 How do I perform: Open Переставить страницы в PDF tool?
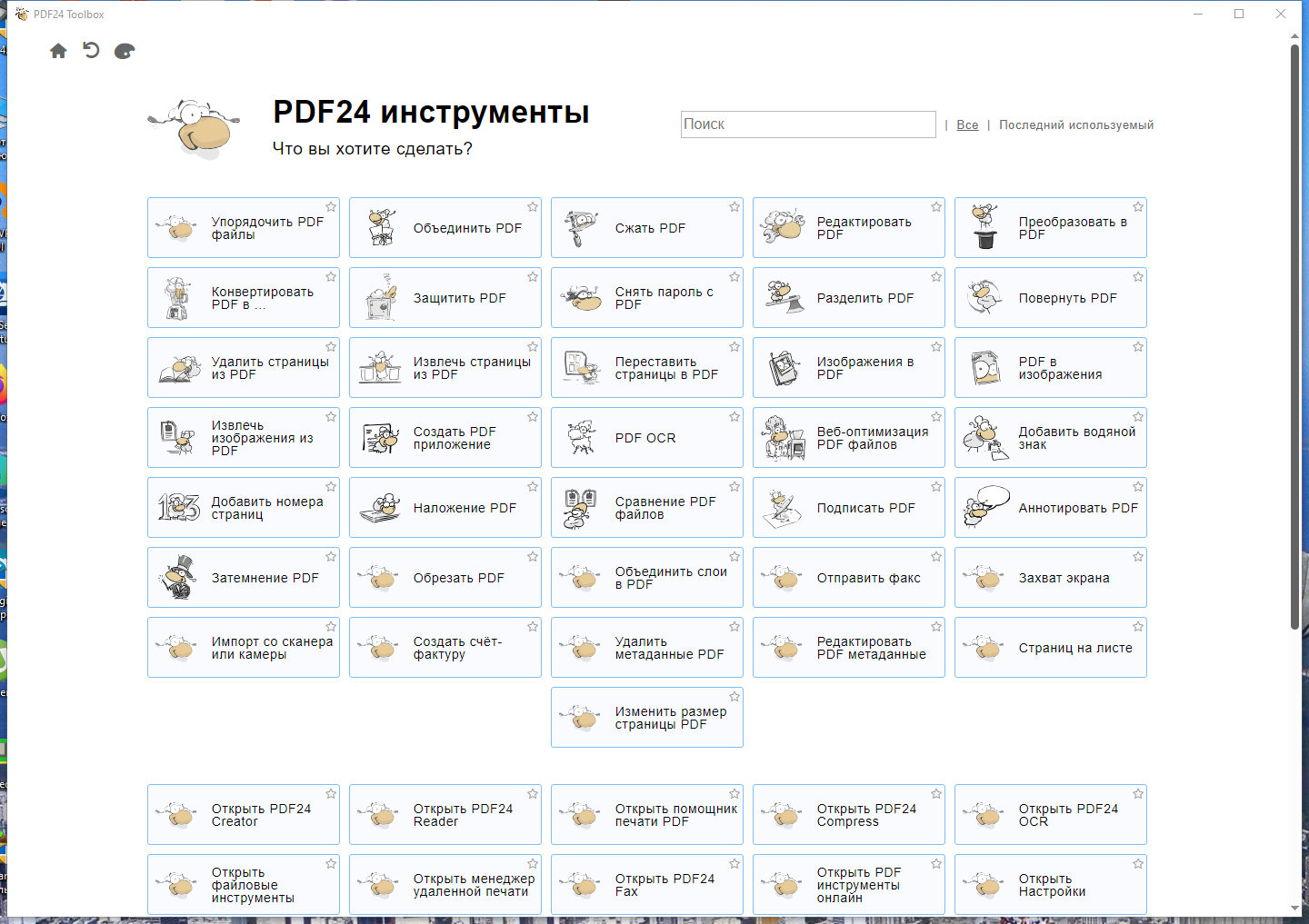647,368
